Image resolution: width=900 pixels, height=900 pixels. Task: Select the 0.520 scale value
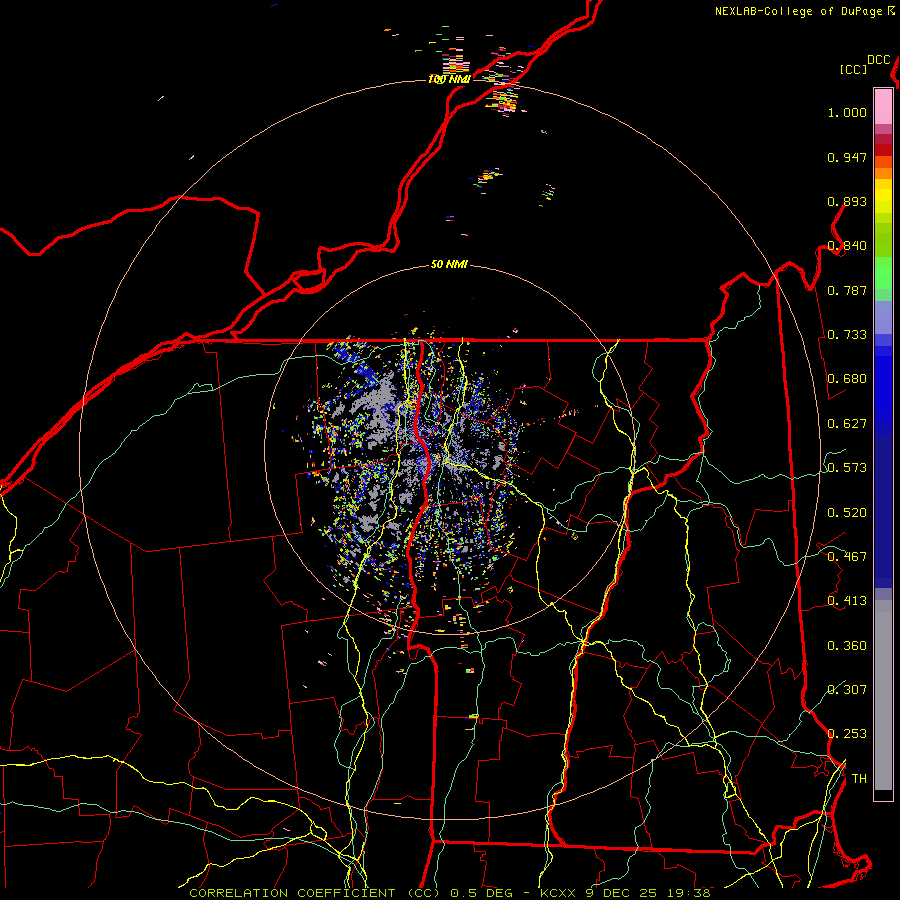pyautogui.click(x=847, y=513)
